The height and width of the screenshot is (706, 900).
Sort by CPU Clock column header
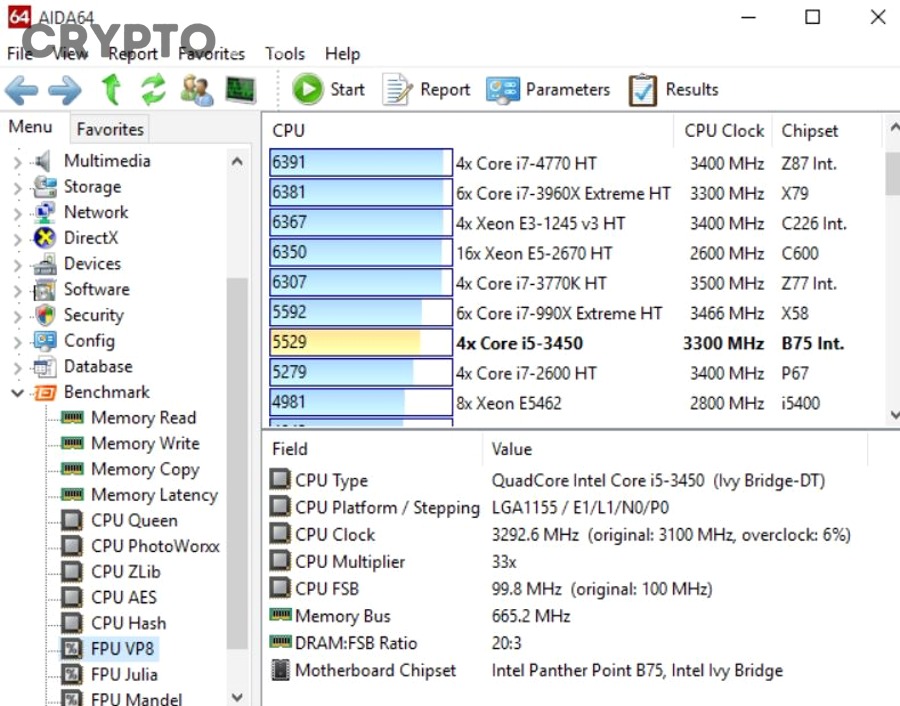click(x=724, y=131)
